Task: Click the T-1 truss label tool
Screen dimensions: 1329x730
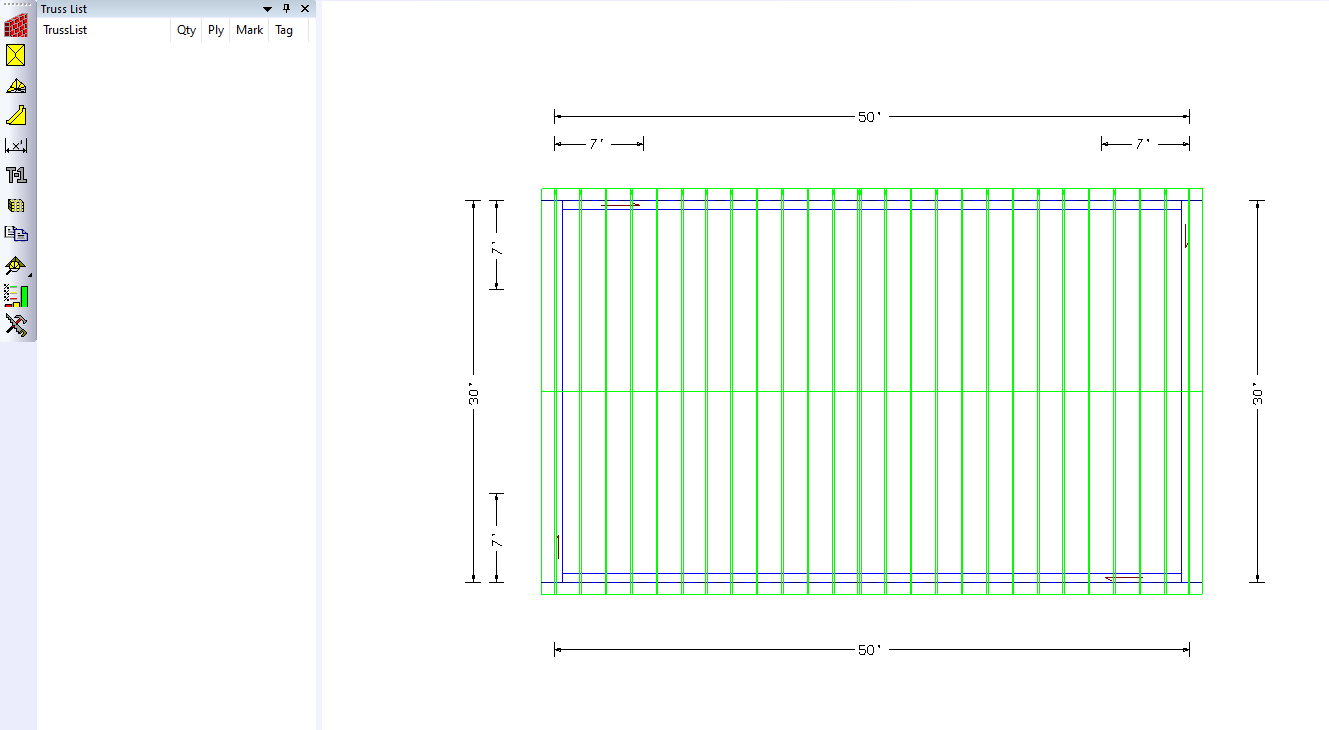Action: tap(16, 175)
